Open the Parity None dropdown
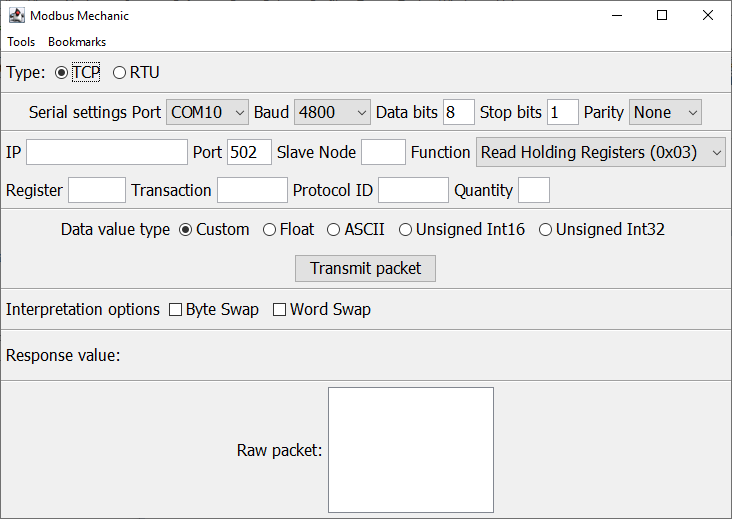The image size is (732, 519). point(665,112)
